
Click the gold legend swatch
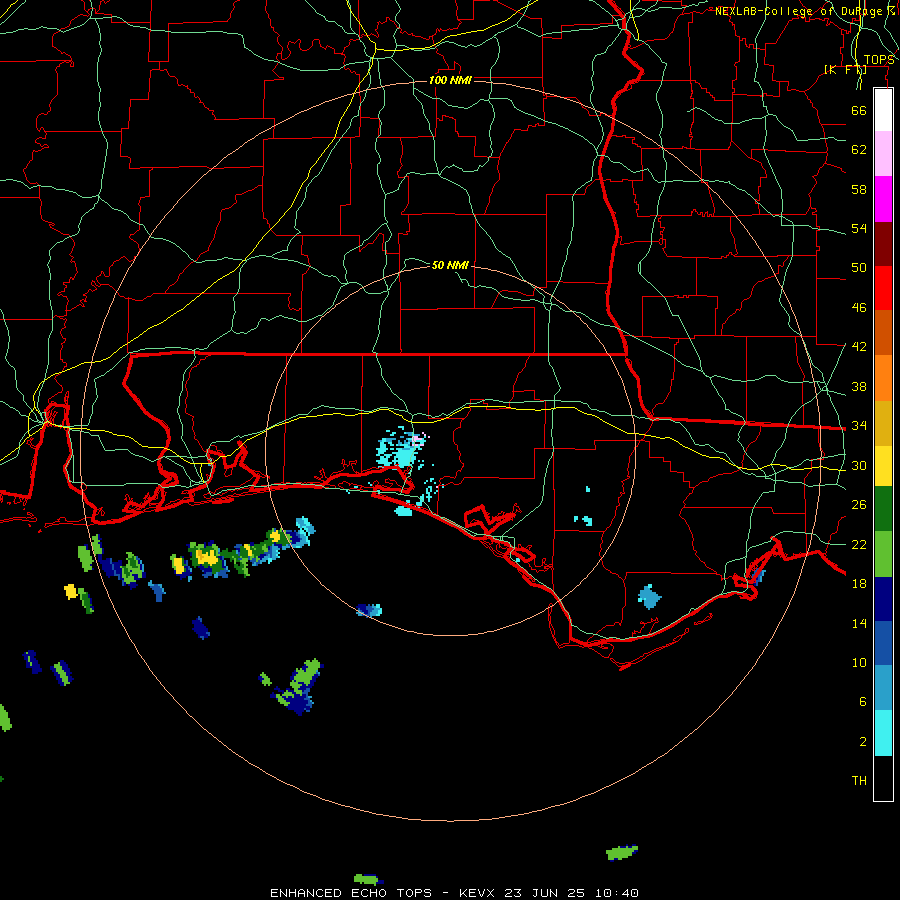coord(883,423)
